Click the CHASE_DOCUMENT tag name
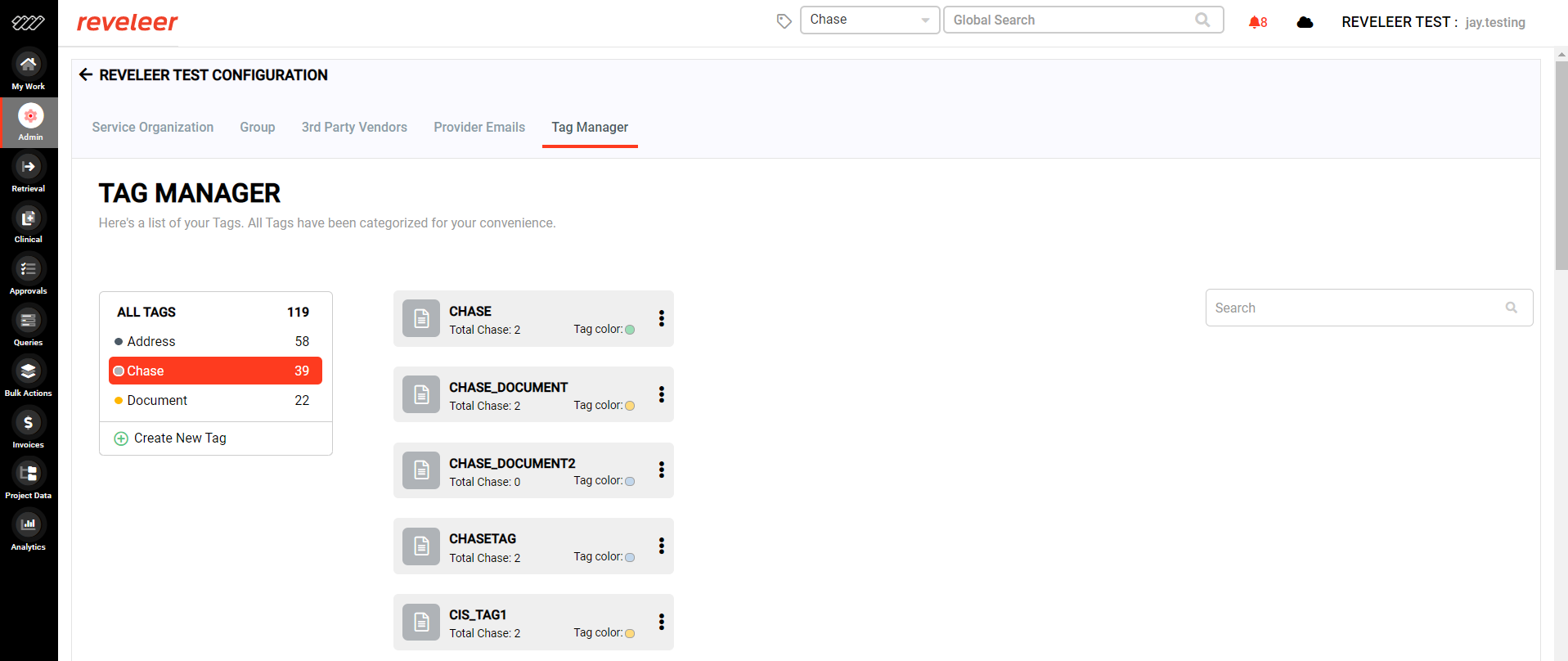The height and width of the screenshot is (661, 1568). (x=508, y=387)
